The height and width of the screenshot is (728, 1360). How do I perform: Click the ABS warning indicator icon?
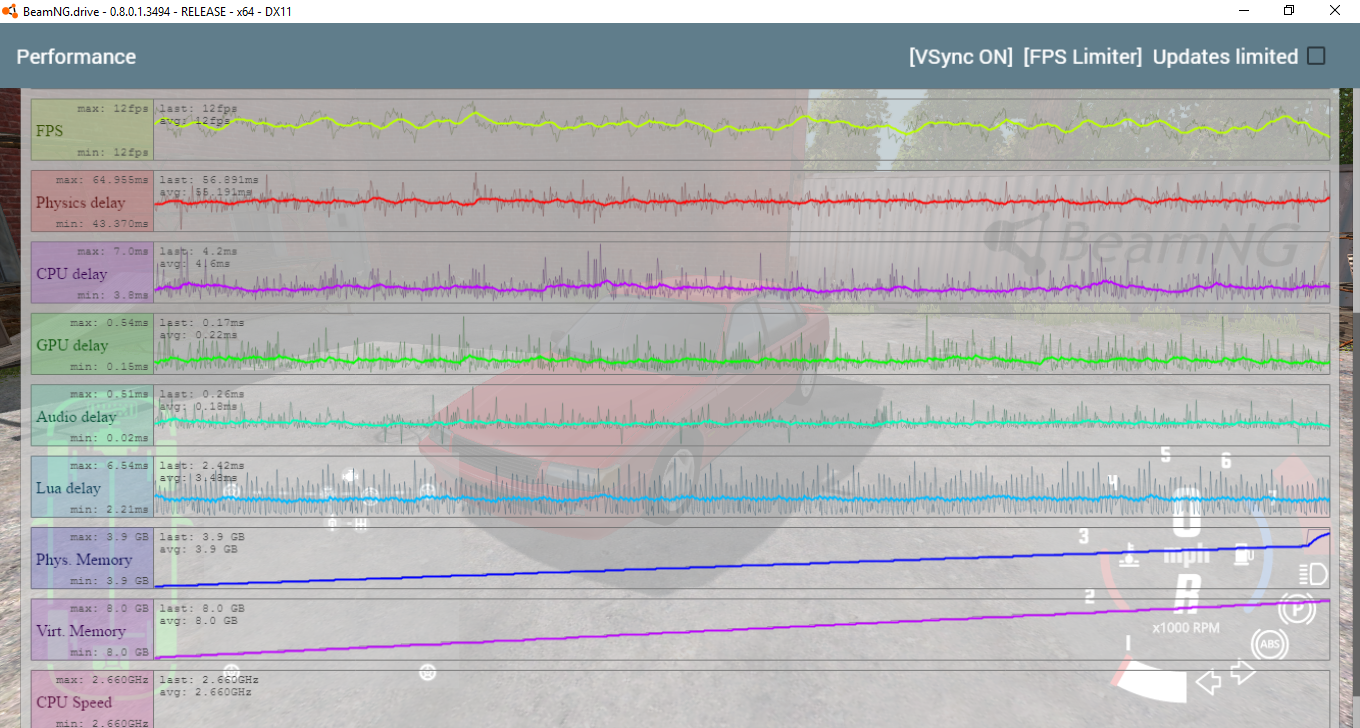tap(1270, 644)
